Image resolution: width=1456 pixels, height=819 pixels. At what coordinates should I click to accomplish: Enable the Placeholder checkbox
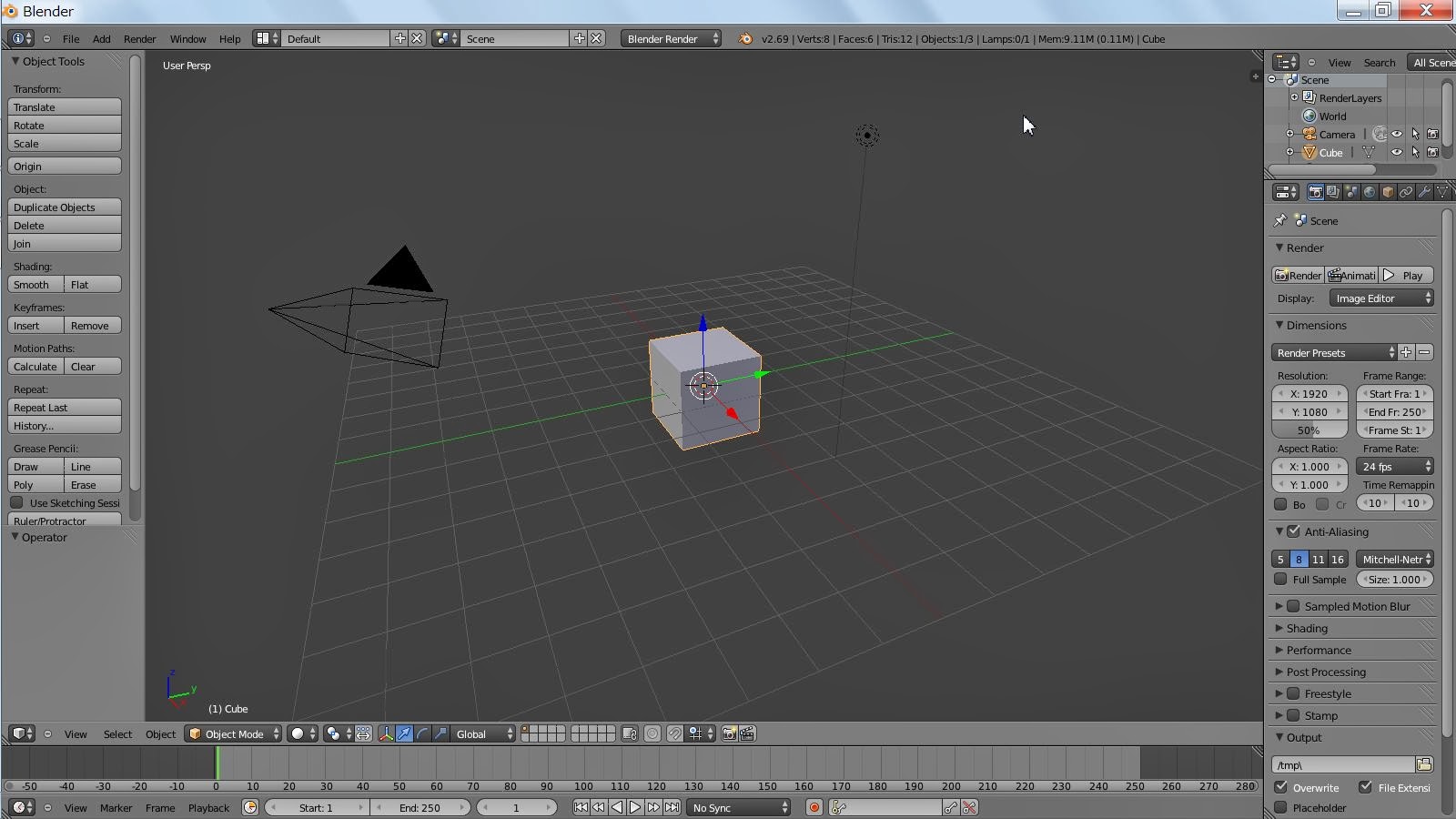point(1280,807)
